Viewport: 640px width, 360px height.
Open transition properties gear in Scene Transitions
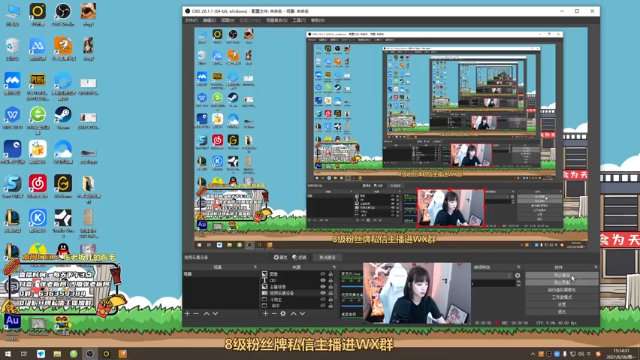tap(518, 276)
